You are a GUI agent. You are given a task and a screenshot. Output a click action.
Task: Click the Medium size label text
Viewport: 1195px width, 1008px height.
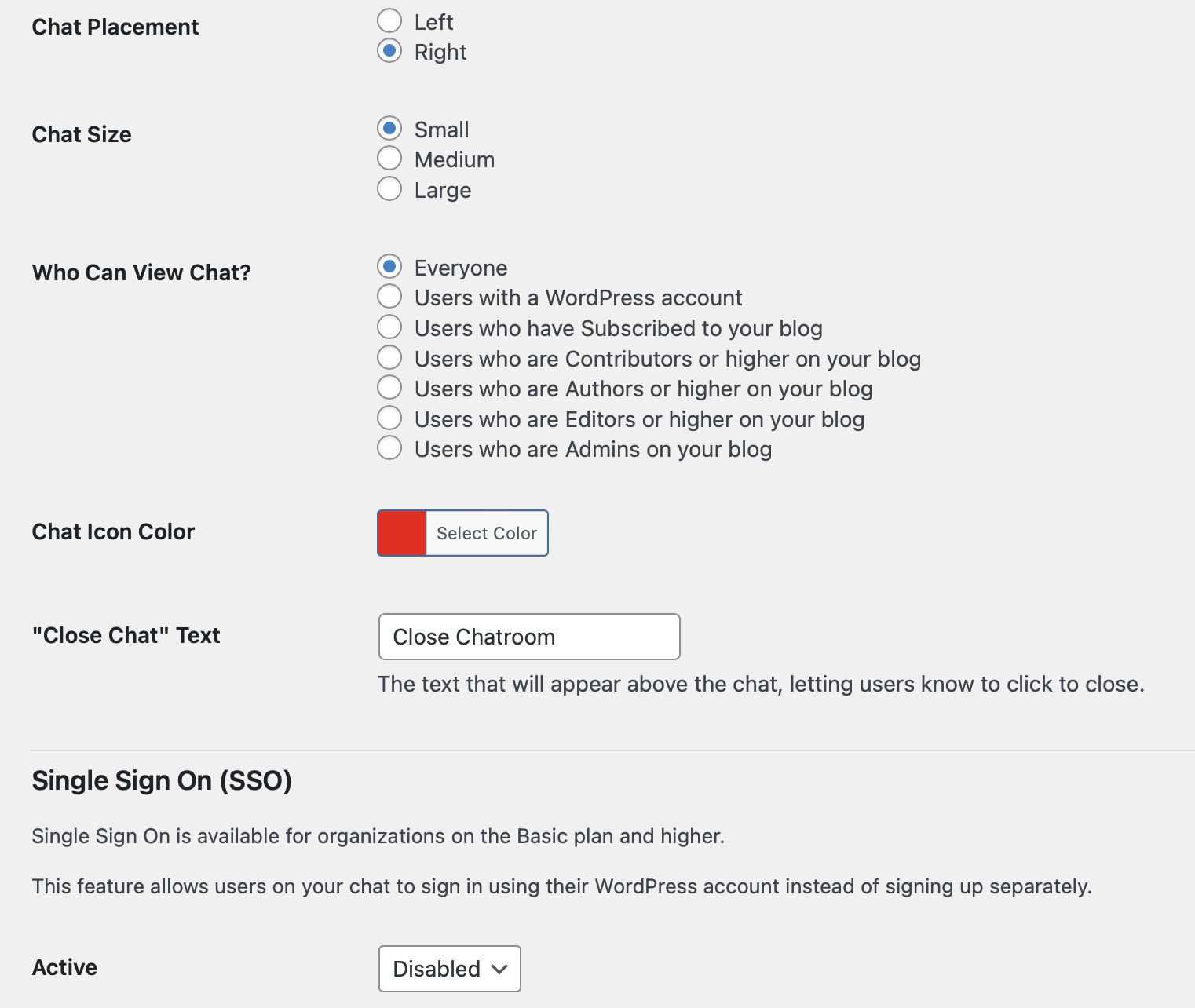(x=455, y=159)
